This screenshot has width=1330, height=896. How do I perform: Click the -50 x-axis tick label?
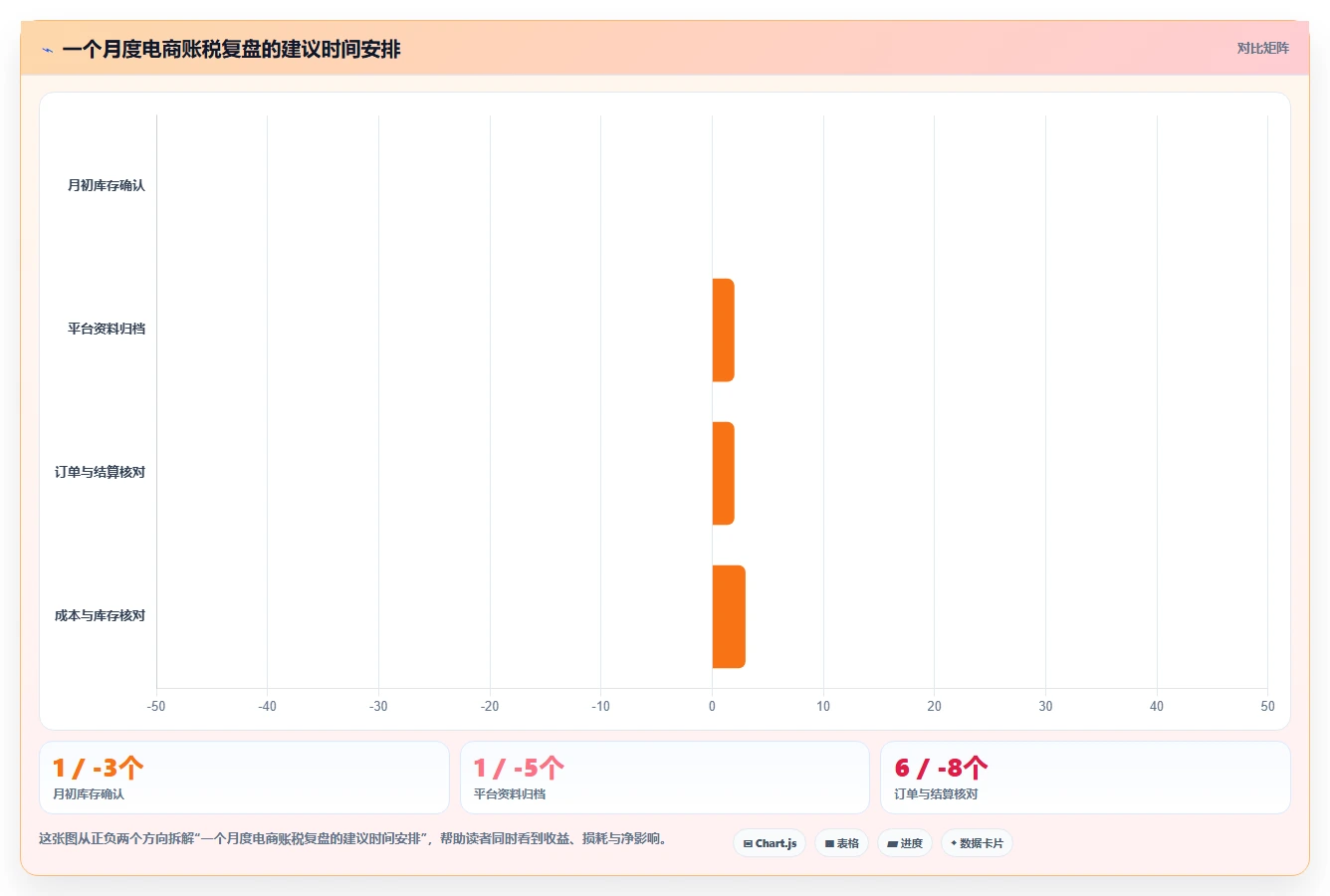[156, 706]
